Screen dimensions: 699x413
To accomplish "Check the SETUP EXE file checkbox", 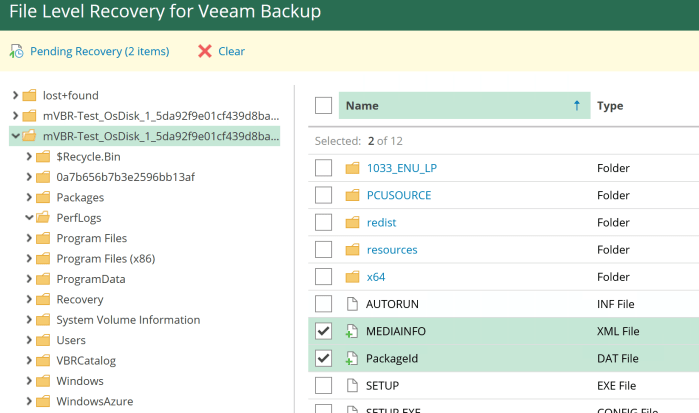I will coord(323,386).
